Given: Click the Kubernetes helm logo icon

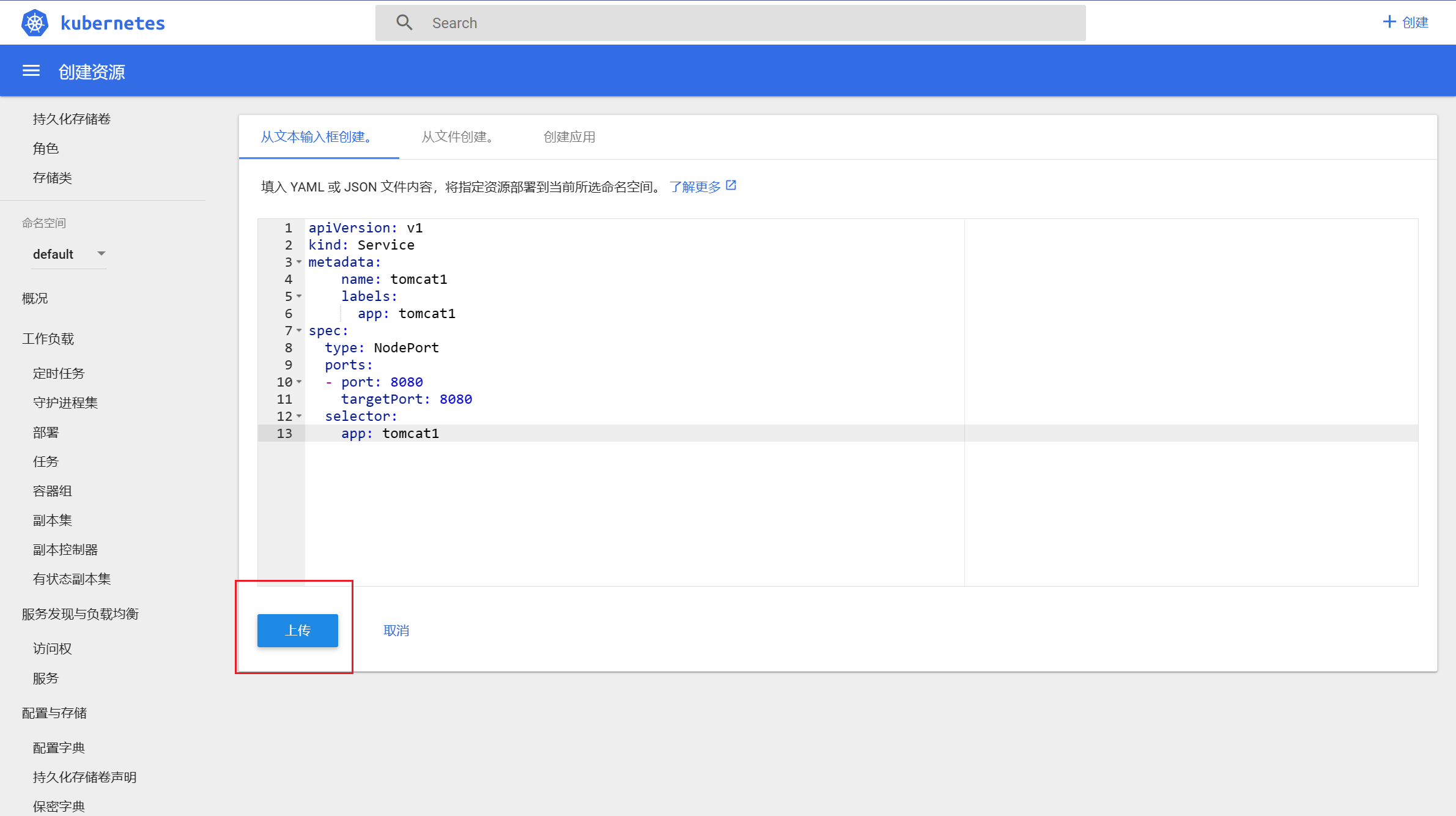Looking at the screenshot, I should 34,23.
